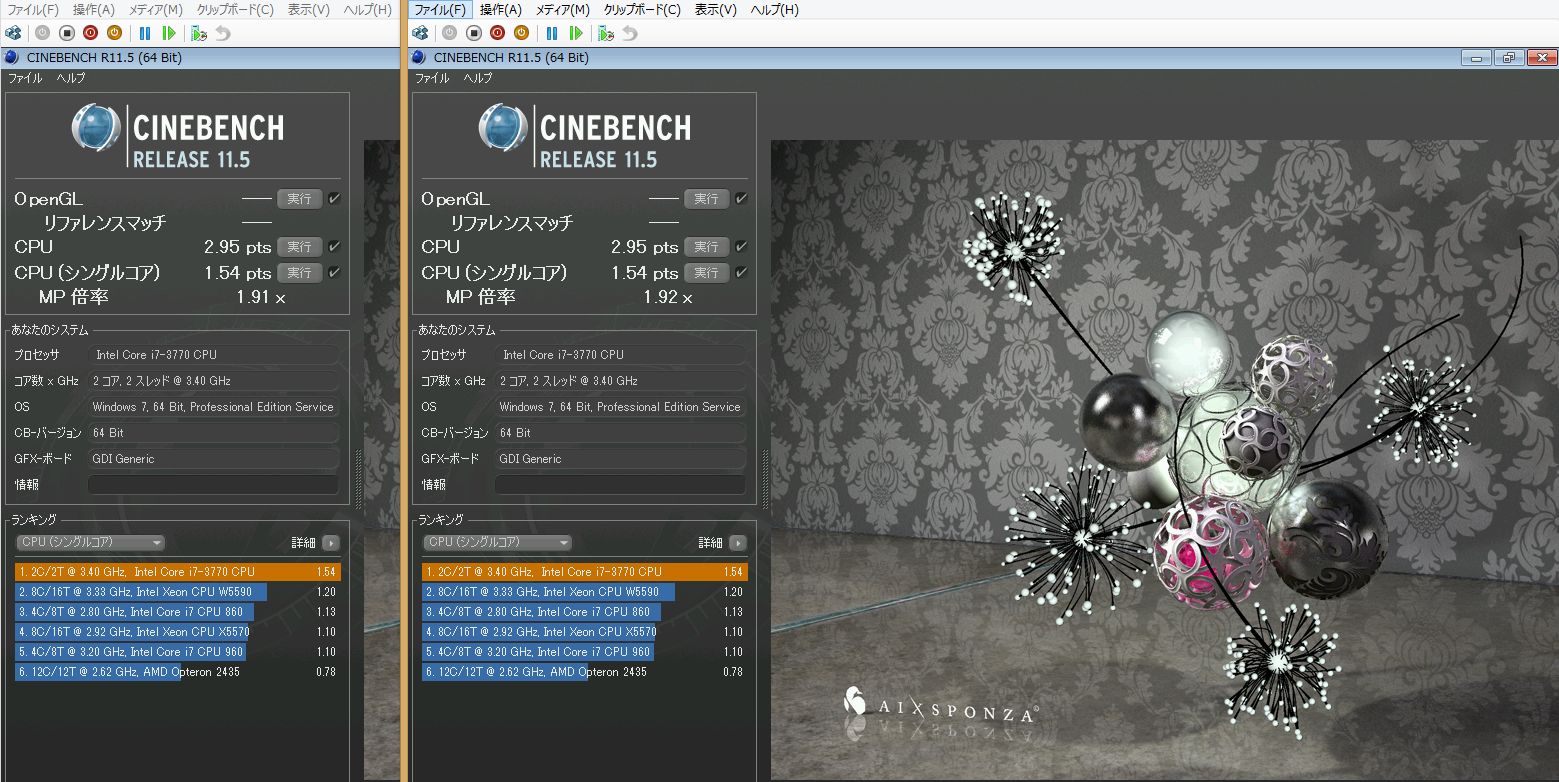The height and width of the screenshot is (782, 1559).
Task: Click the Turn Off stop icon in right VM toolbar
Action: pos(474,33)
